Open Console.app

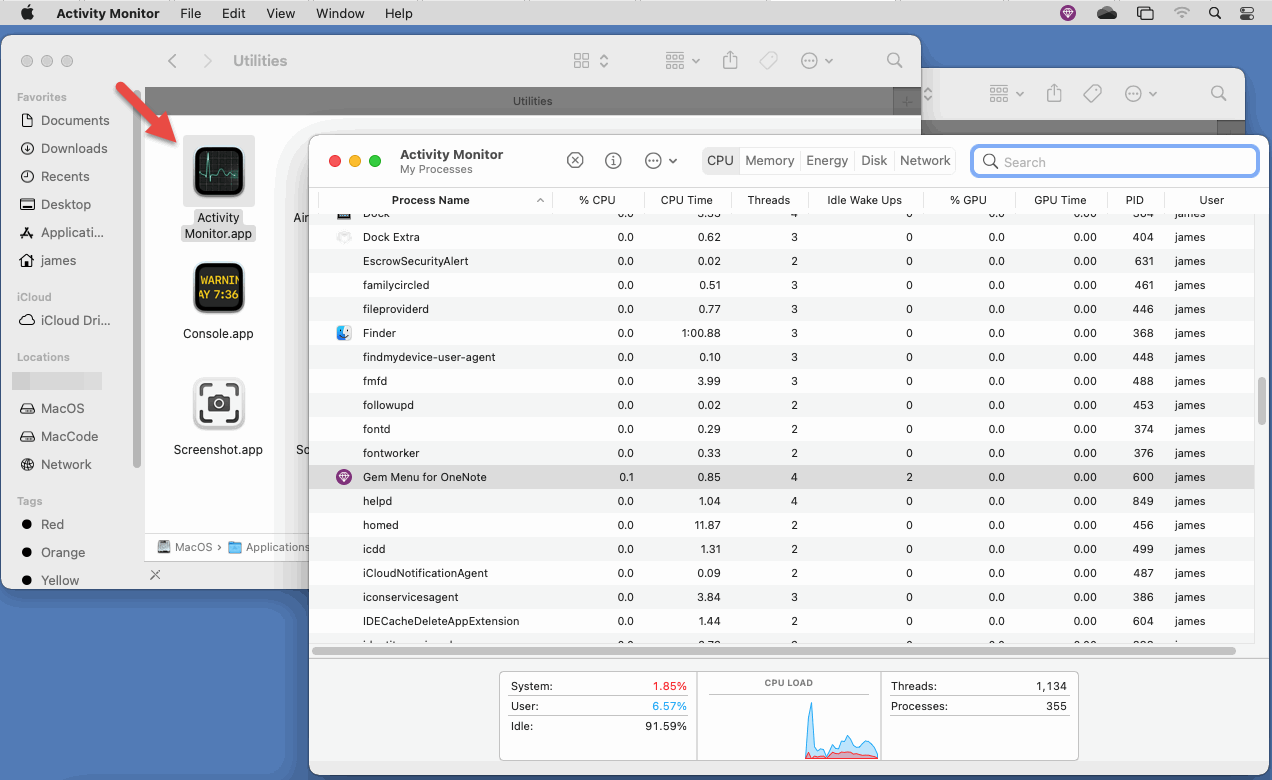point(218,287)
